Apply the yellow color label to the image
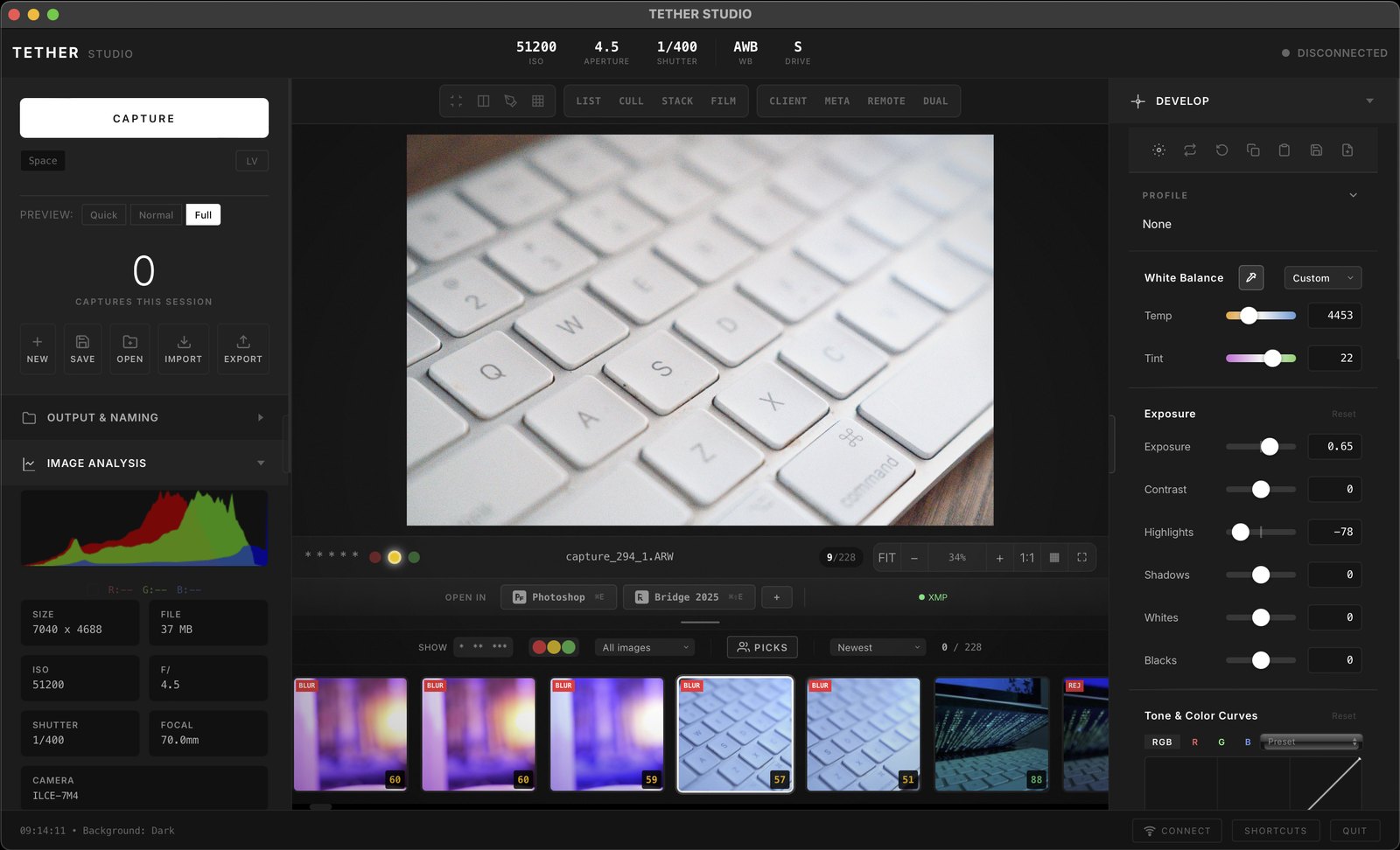The height and width of the screenshot is (850, 1400). click(395, 557)
